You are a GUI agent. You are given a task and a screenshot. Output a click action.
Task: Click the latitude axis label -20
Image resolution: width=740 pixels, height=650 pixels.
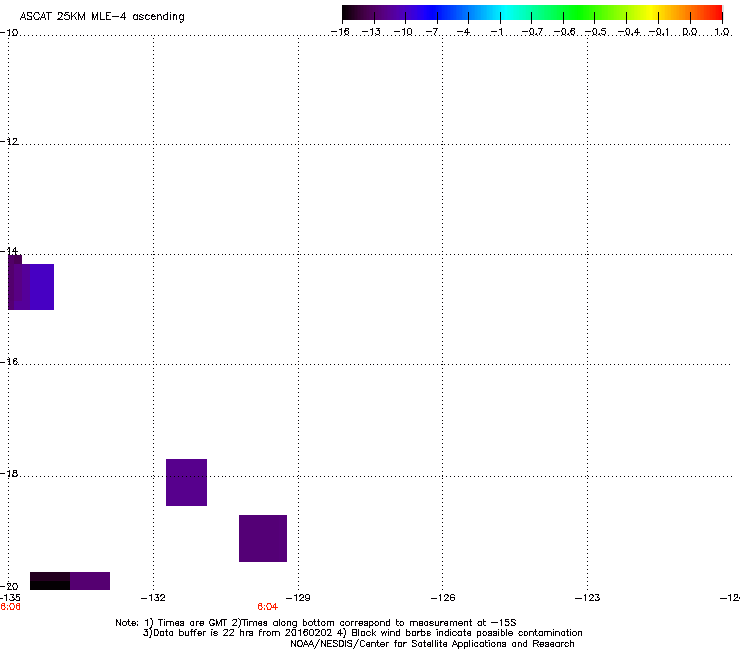pos(9,586)
